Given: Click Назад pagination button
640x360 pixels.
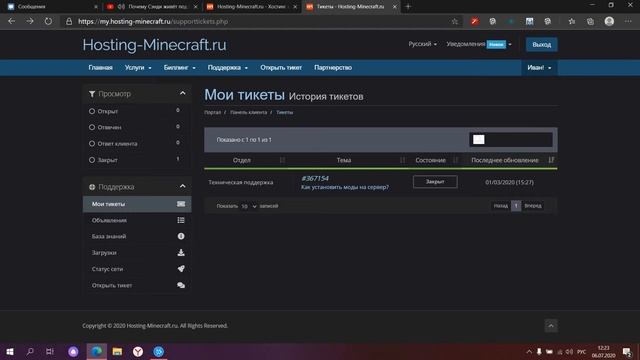Looking at the screenshot, I should 500,206.
